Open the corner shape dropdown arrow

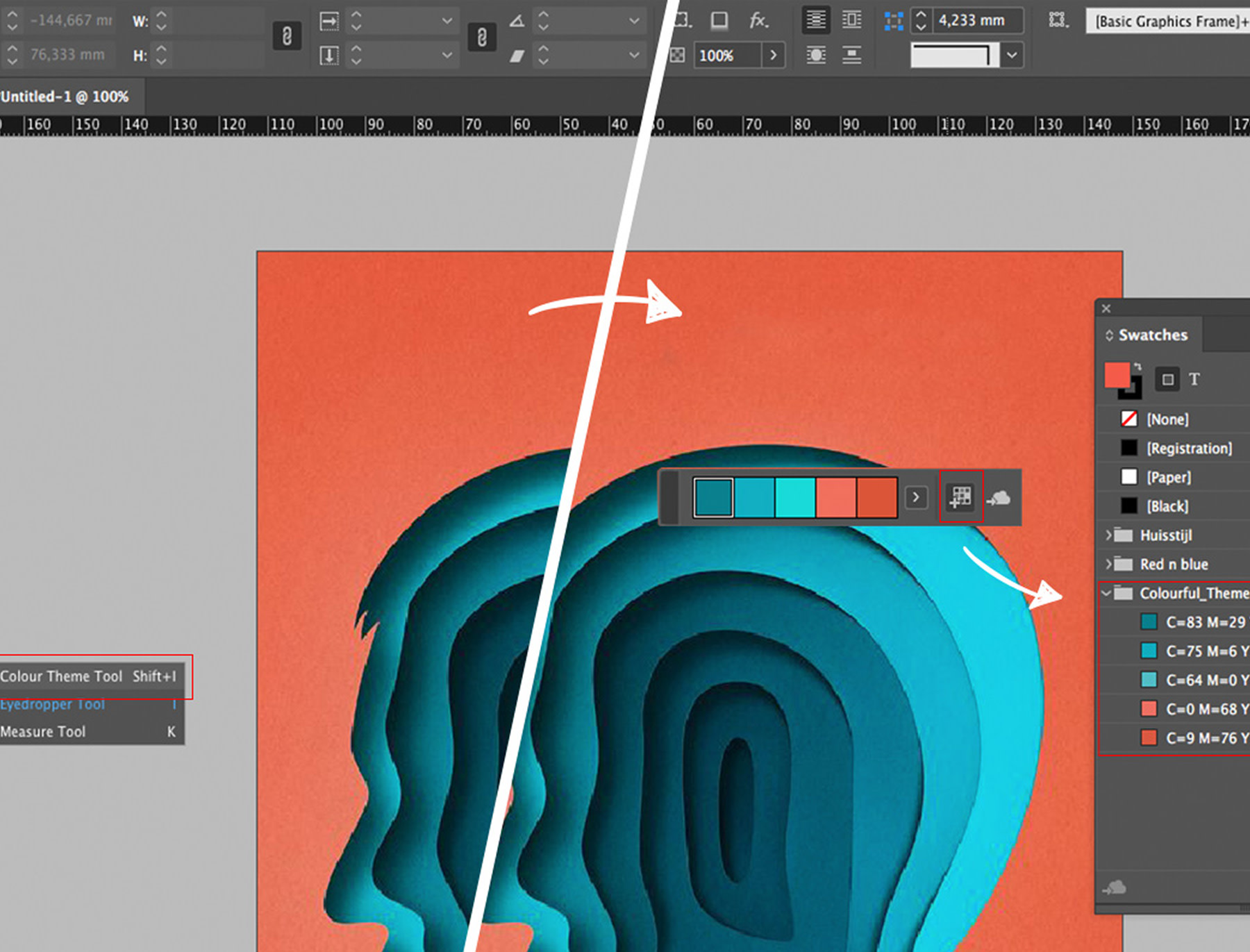(x=1012, y=55)
